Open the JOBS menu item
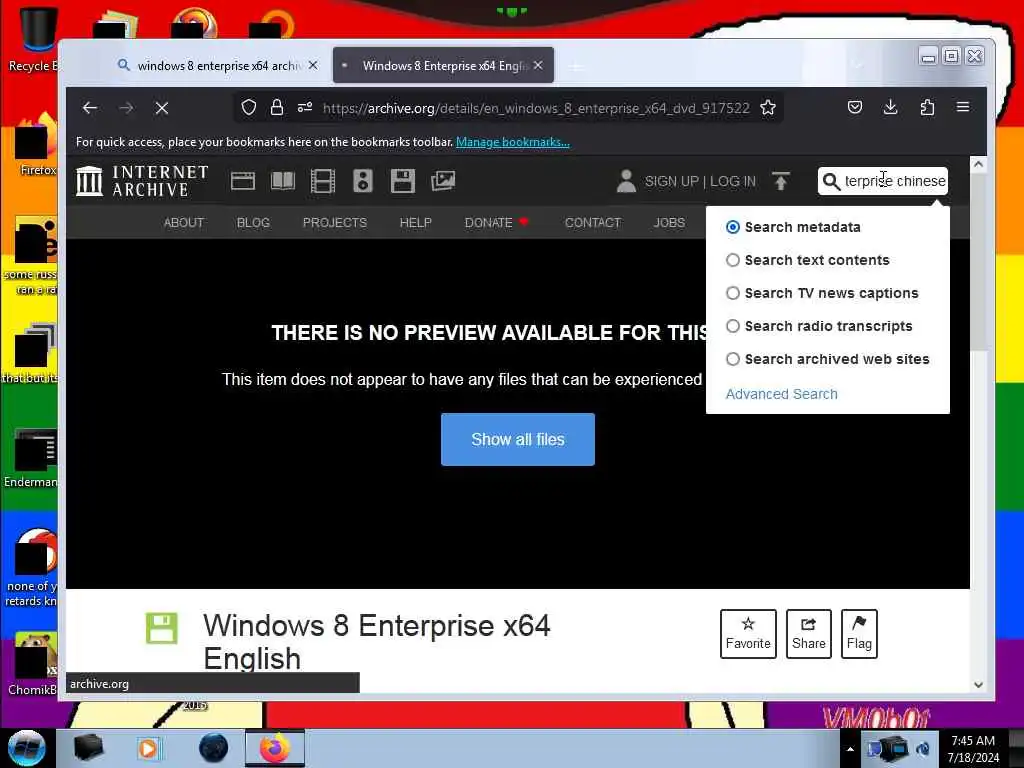1024x768 pixels. 669,223
